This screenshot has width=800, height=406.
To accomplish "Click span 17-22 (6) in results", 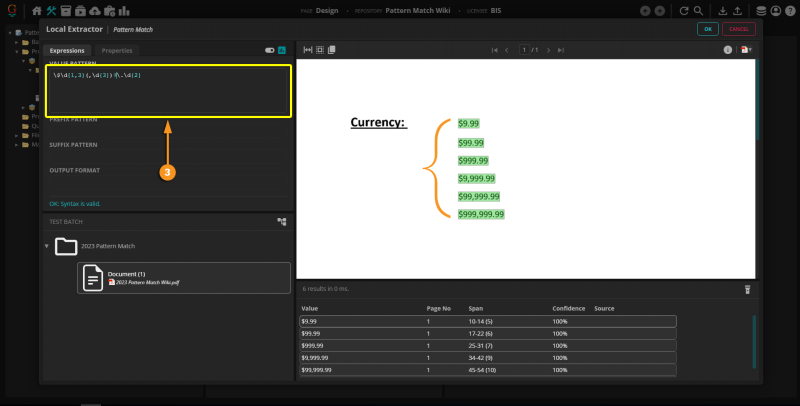I will (480, 334).
